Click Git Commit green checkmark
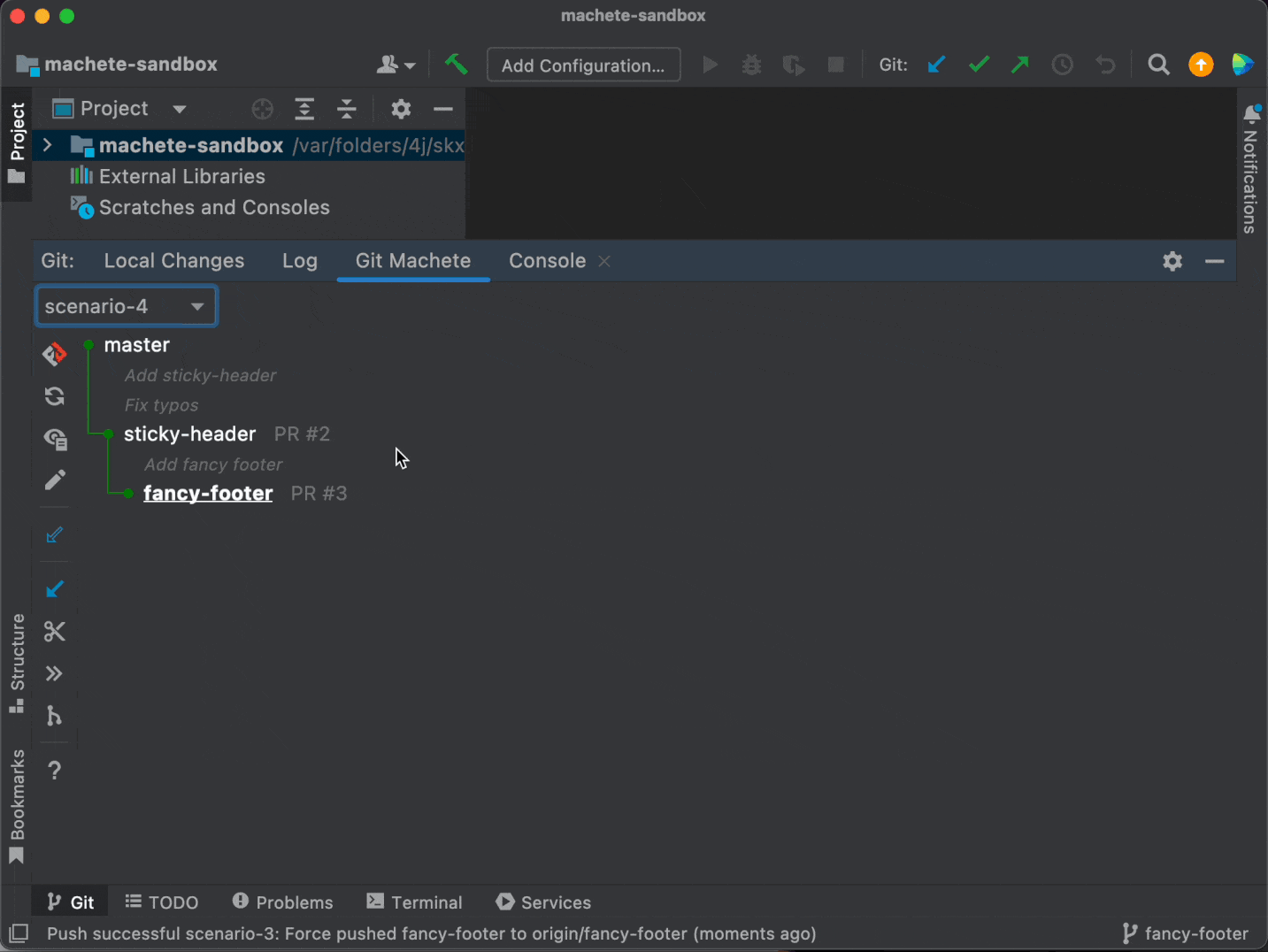Image resolution: width=1268 pixels, height=952 pixels. [979, 65]
